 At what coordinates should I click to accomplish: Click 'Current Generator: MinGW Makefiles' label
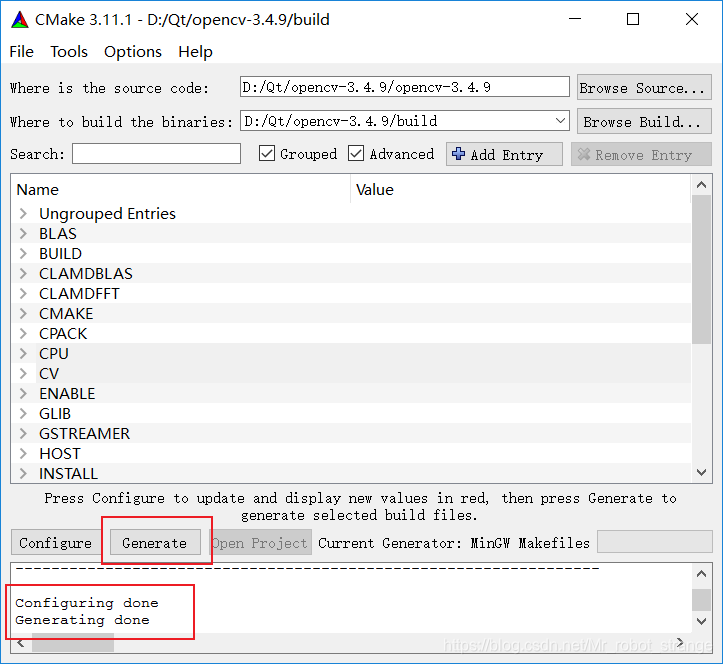(x=454, y=543)
